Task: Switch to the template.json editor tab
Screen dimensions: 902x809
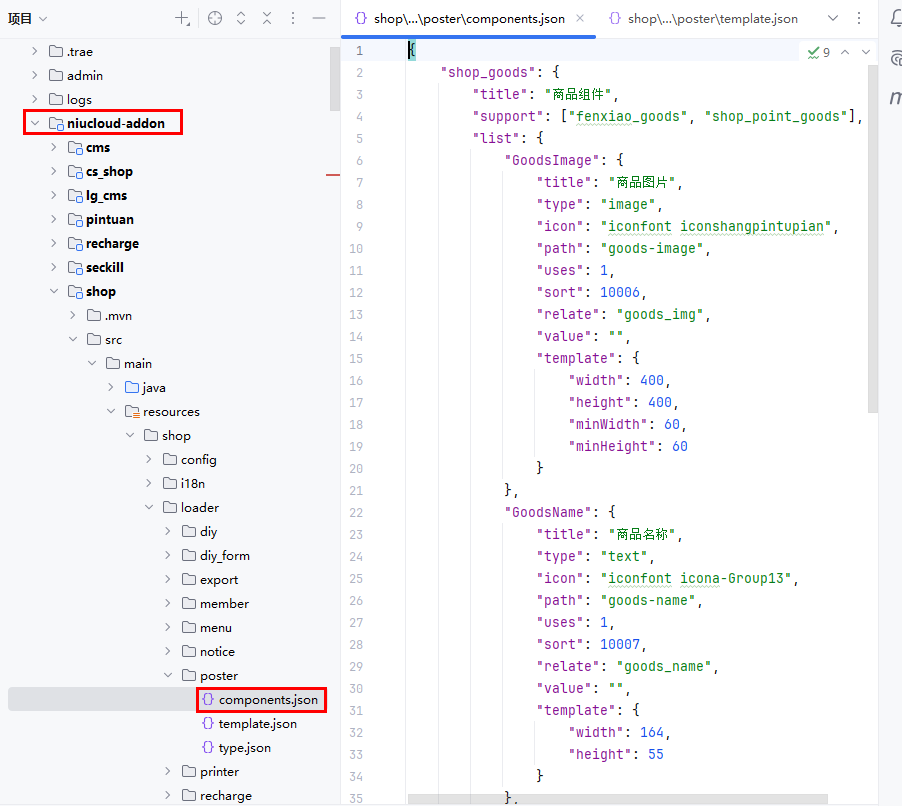Action: (x=703, y=18)
